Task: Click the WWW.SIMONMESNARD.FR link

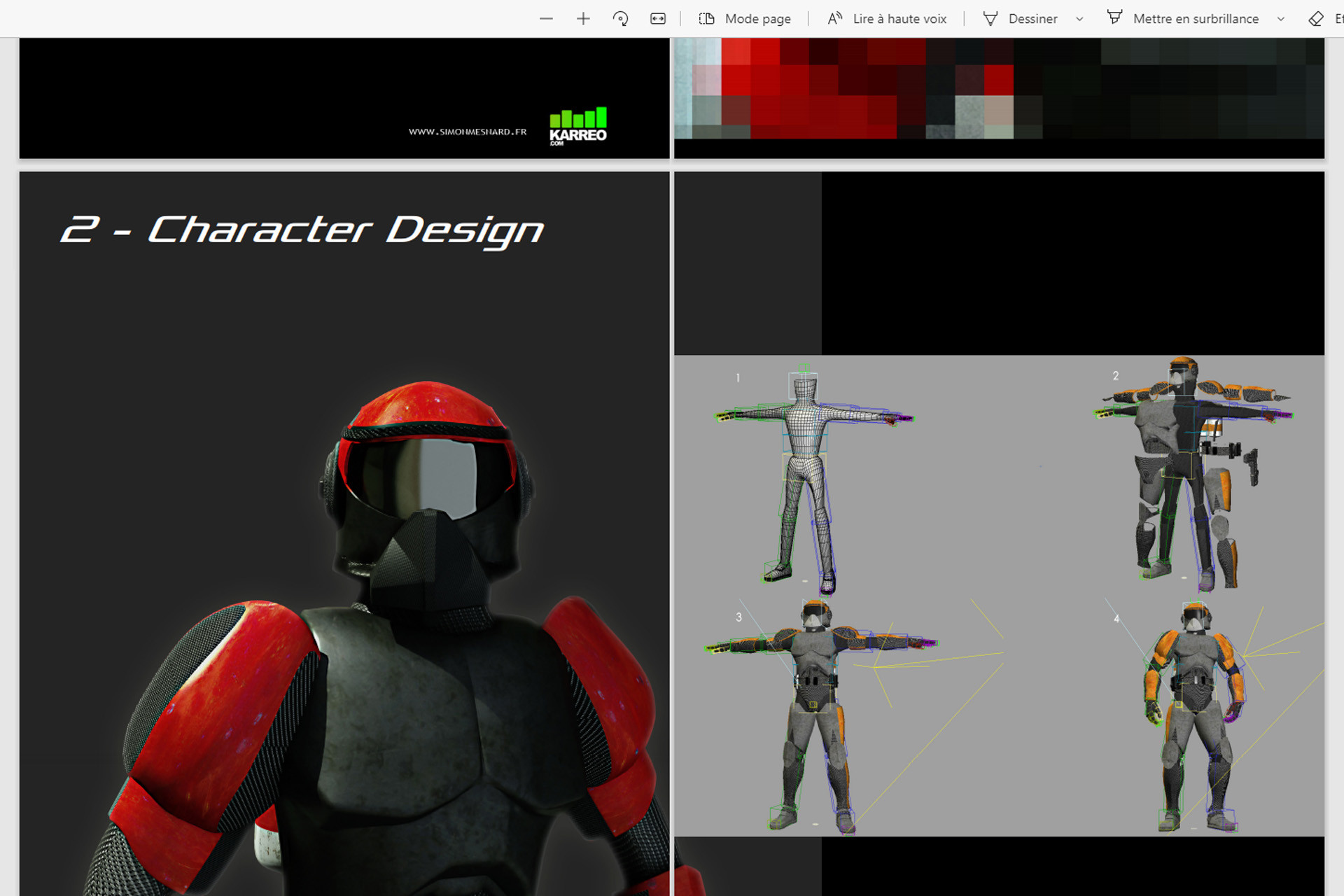Action: pyautogui.click(x=468, y=130)
